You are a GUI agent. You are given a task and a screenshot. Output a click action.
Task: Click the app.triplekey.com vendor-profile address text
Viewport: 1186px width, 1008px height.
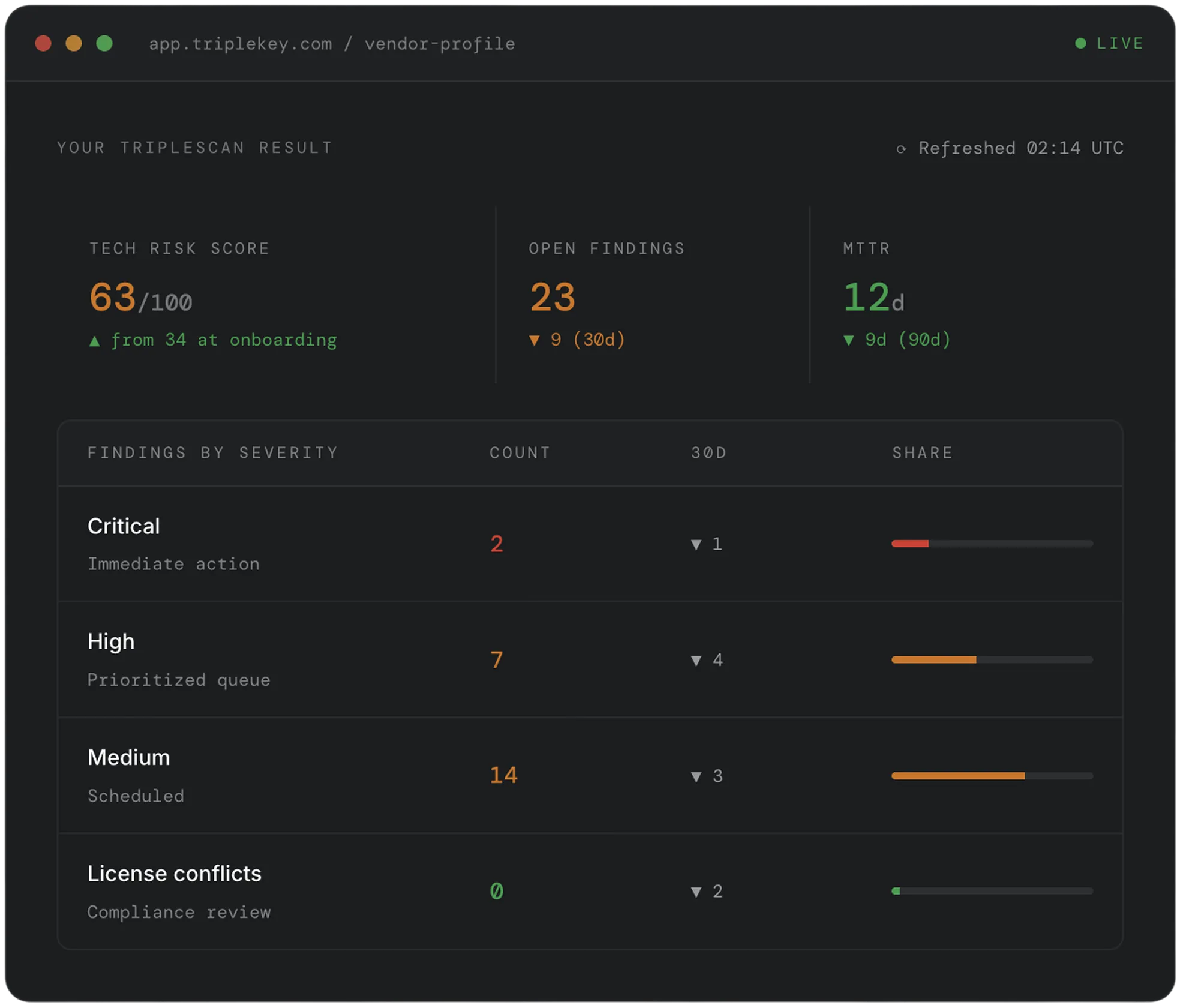pyautogui.click(x=333, y=44)
